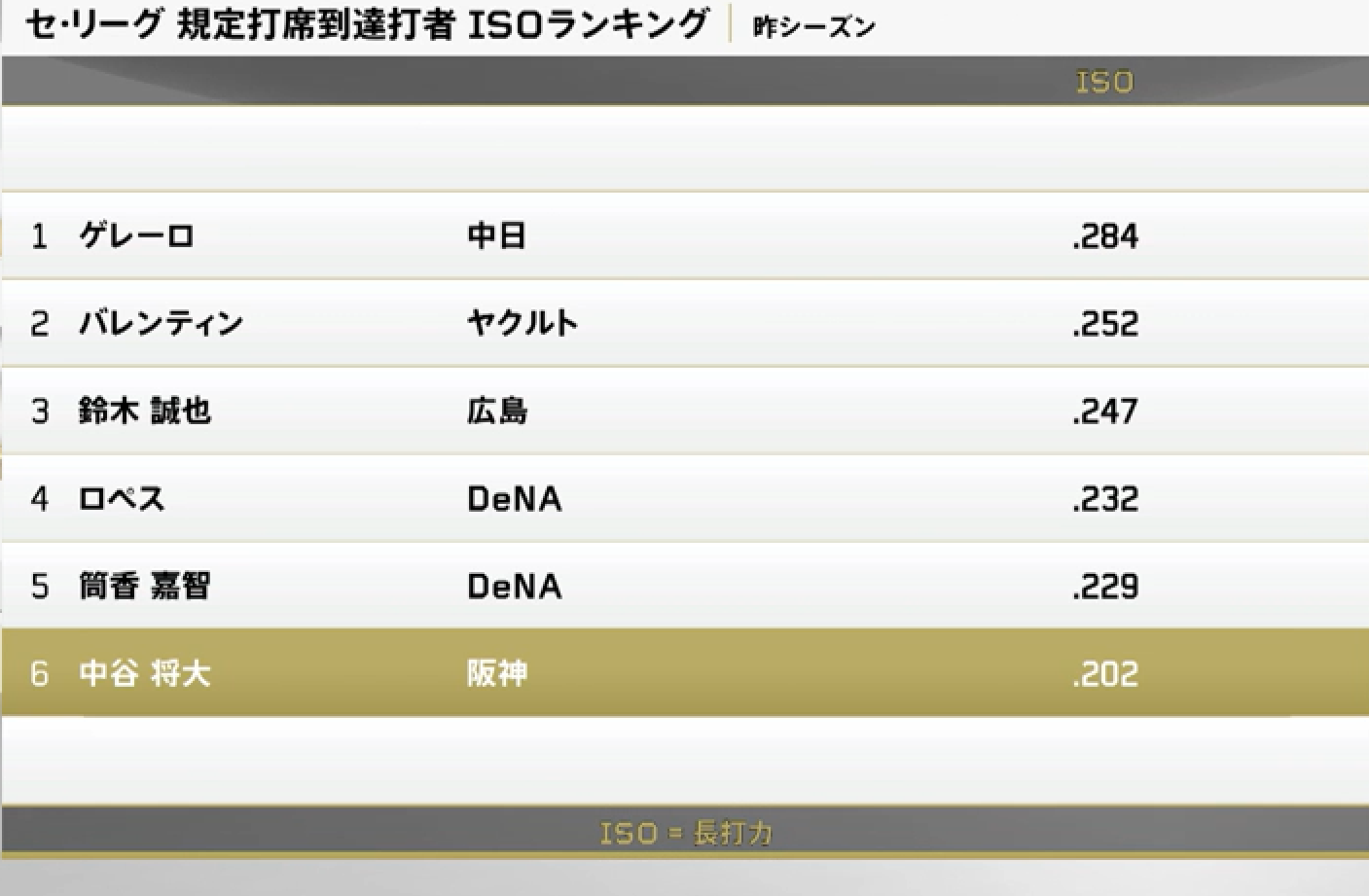This screenshot has height=896, width=1369.
Task: Select the 筒香 嘉智 player name in row 5
Action: click(x=145, y=586)
